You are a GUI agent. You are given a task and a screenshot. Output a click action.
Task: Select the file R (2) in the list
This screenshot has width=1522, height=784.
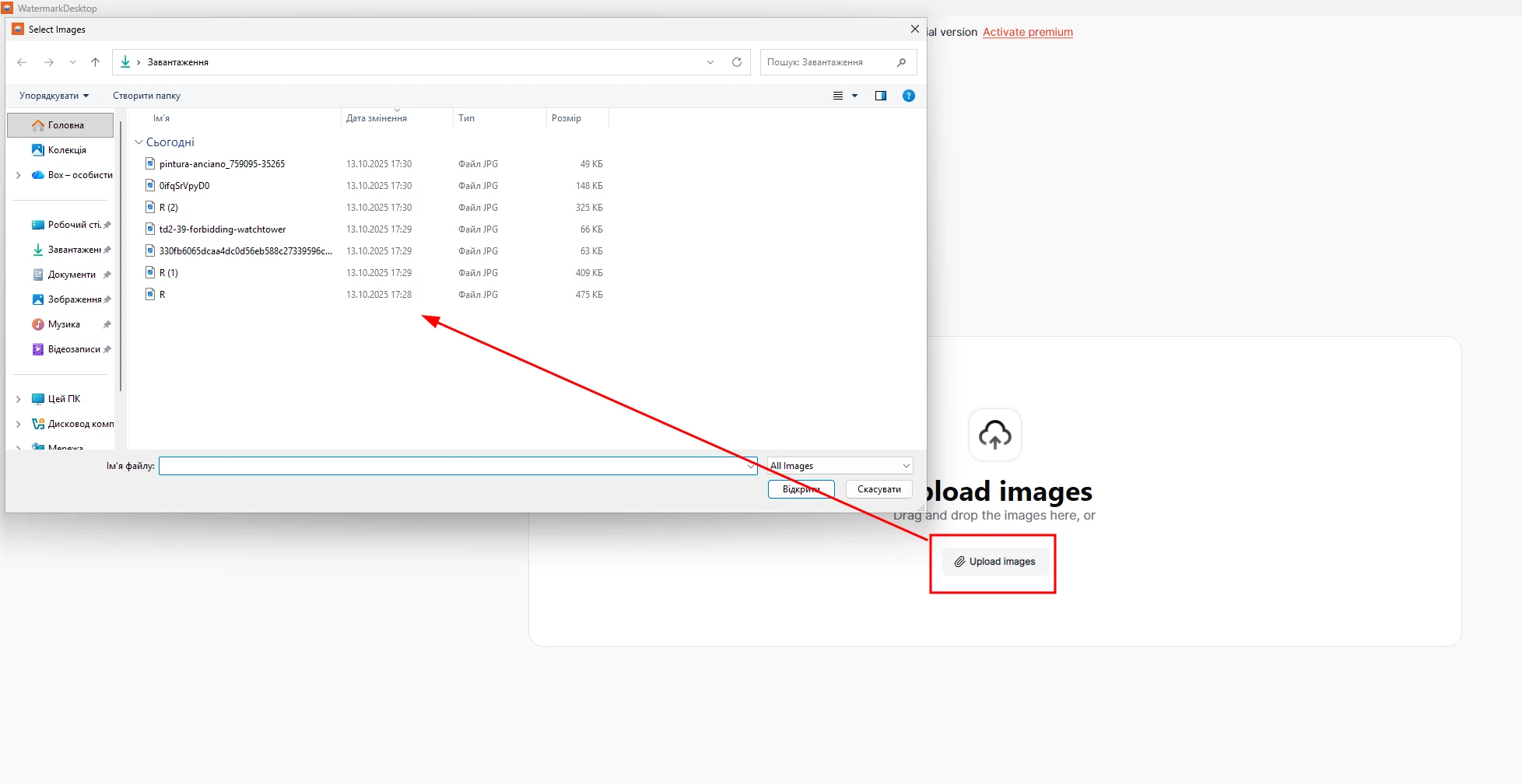pyautogui.click(x=170, y=208)
